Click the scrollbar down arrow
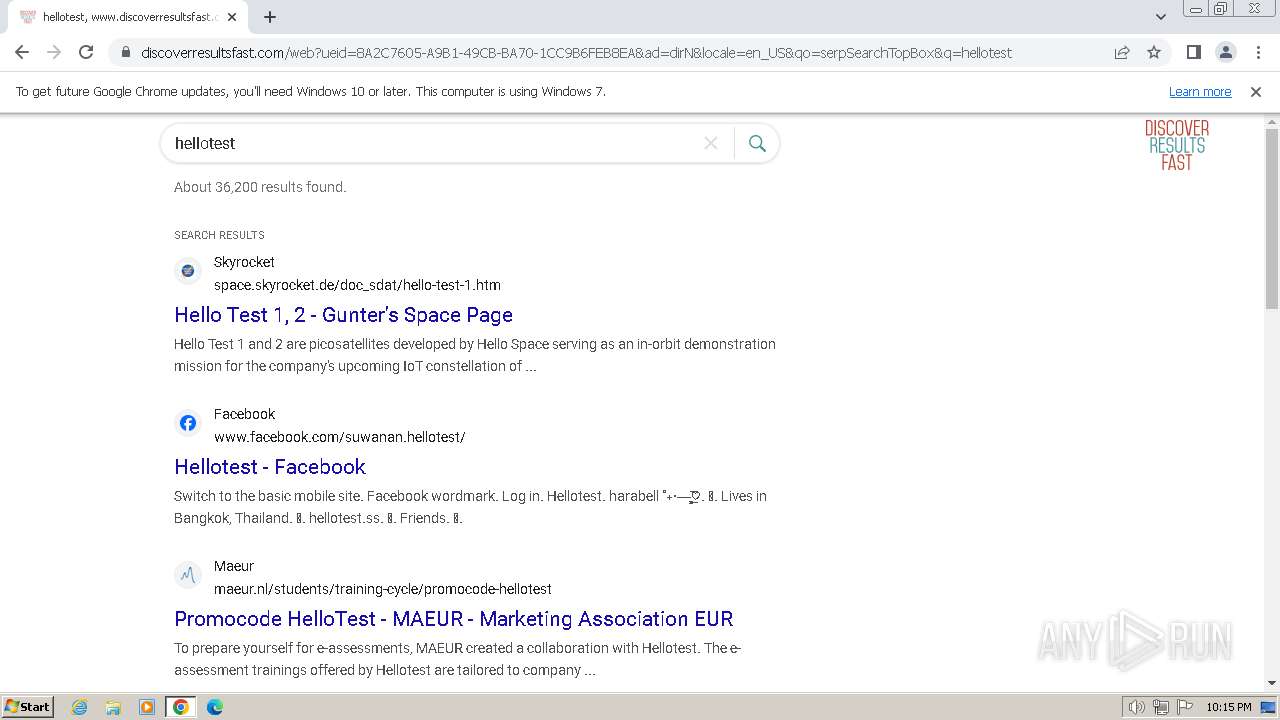The height and width of the screenshot is (720, 1280). [x=1272, y=683]
